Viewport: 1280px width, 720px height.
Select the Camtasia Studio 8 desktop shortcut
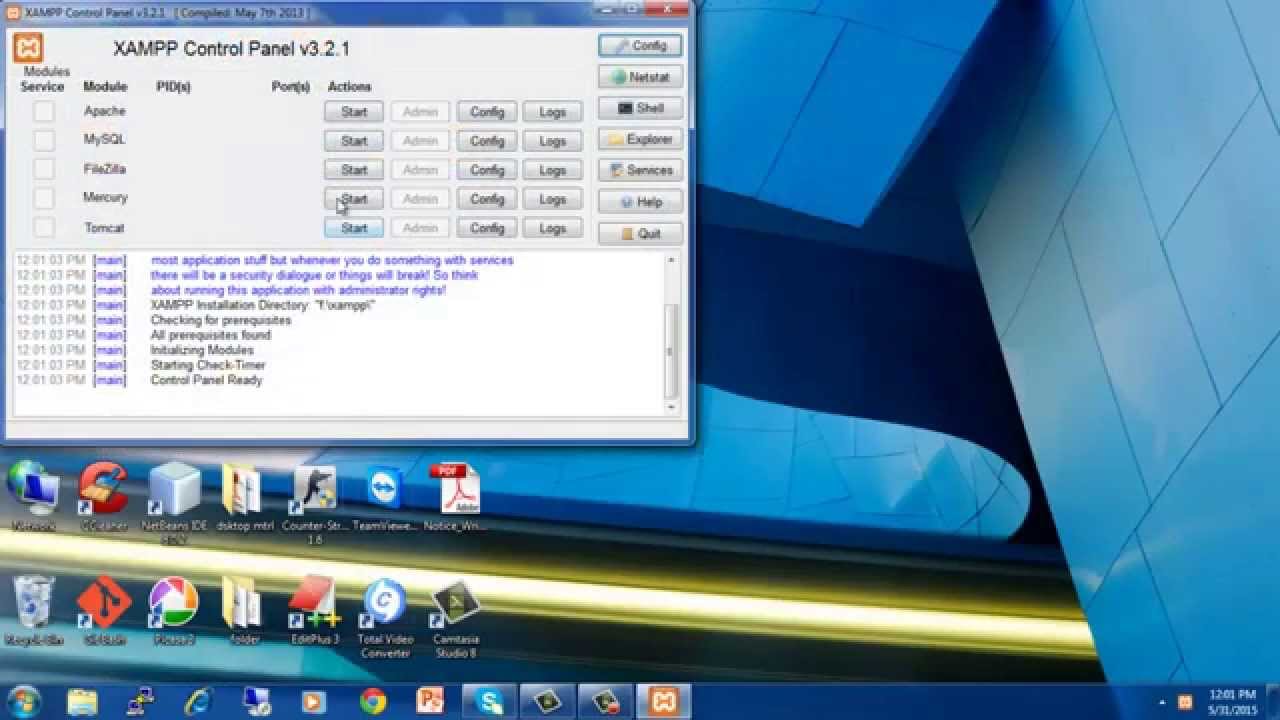click(455, 617)
